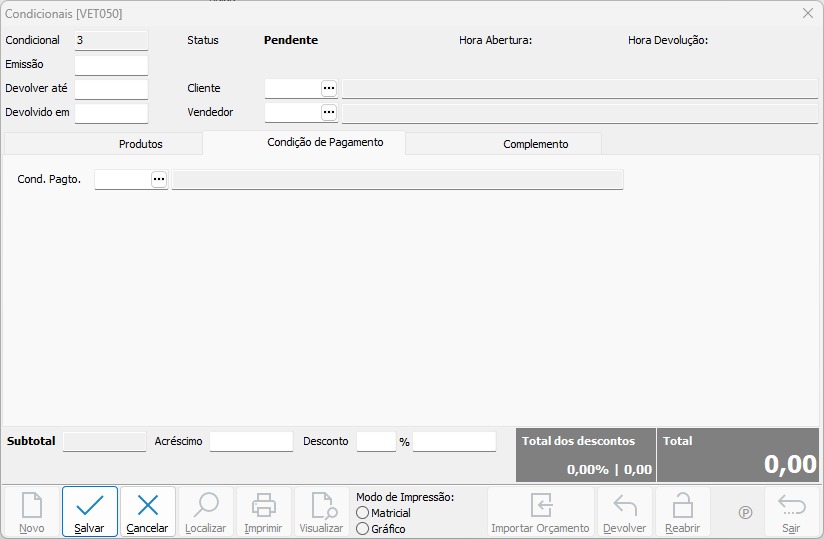Click the Devolver até date field
Viewport: 824px width, 539px height.
[111, 89]
